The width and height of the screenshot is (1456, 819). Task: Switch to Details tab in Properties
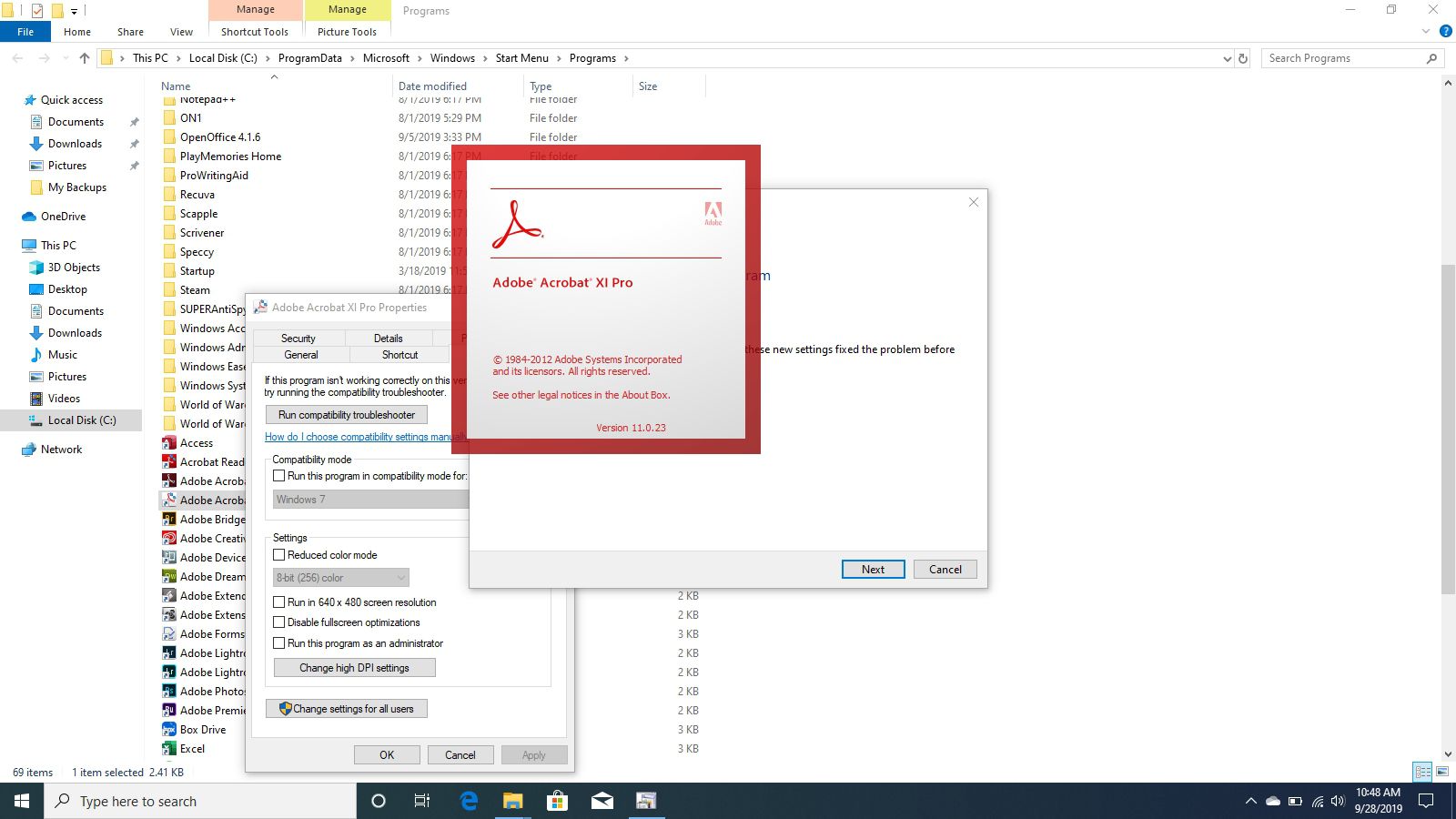coord(388,338)
